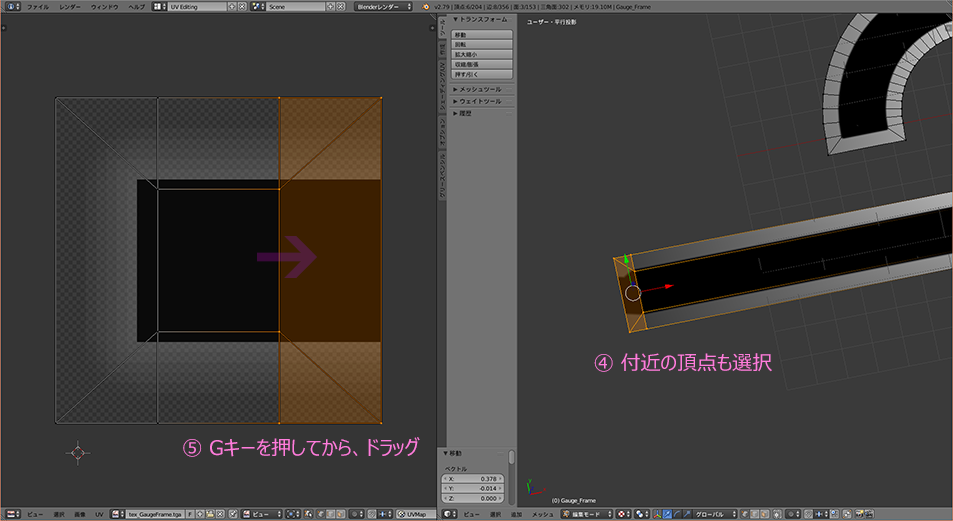Click the 移動 transform button

click(481, 35)
